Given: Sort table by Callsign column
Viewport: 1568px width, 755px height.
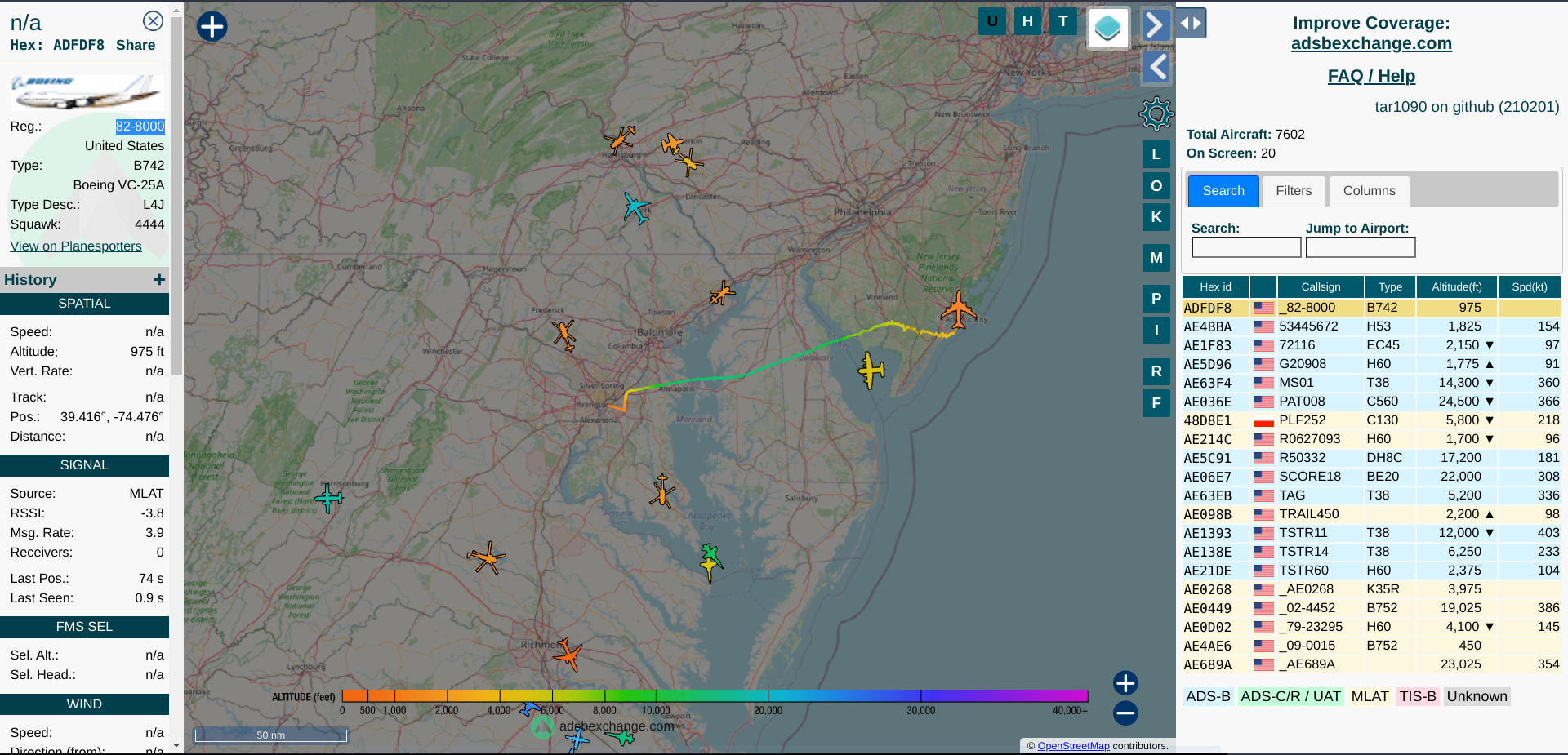Looking at the screenshot, I should point(1321,286).
